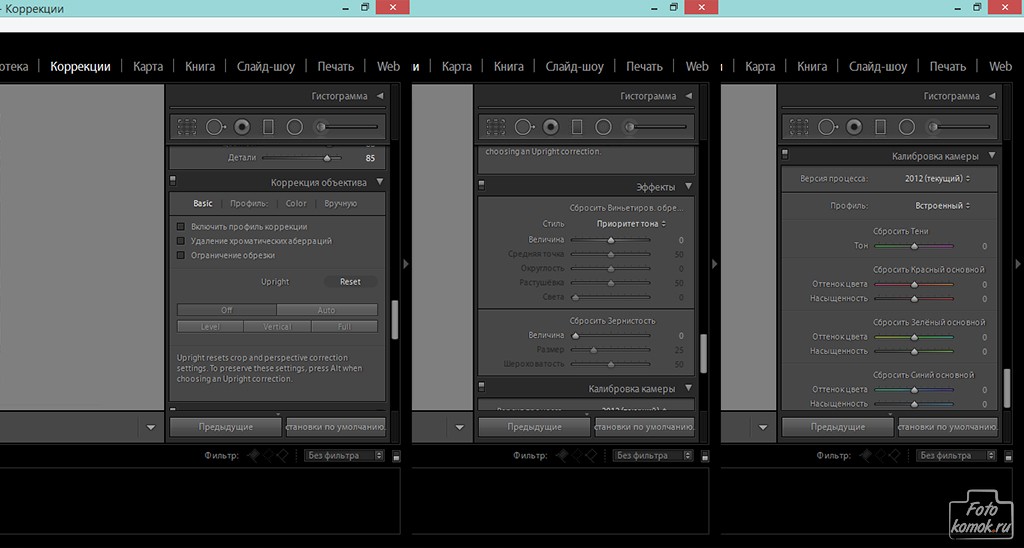Open the Color tab in Коррекция объектива
The width and height of the screenshot is (1024, 548).
tap(296, 203)
